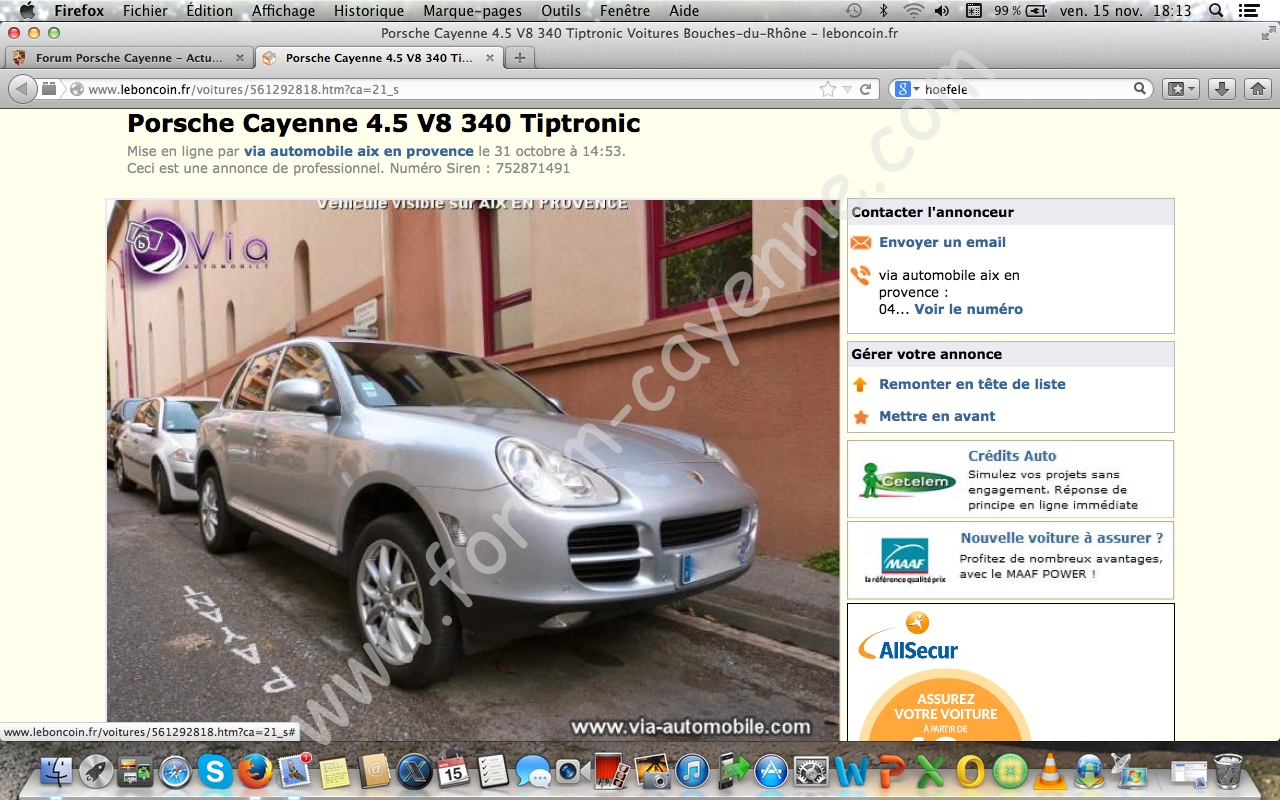Open the Fenêtre menu

[625, 11]
